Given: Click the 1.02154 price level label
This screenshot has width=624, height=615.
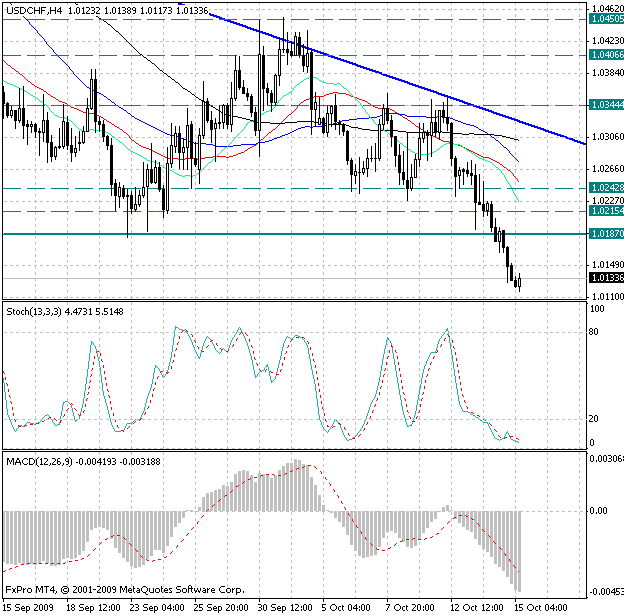Looking at the screenshot, I should coord(605,211).
